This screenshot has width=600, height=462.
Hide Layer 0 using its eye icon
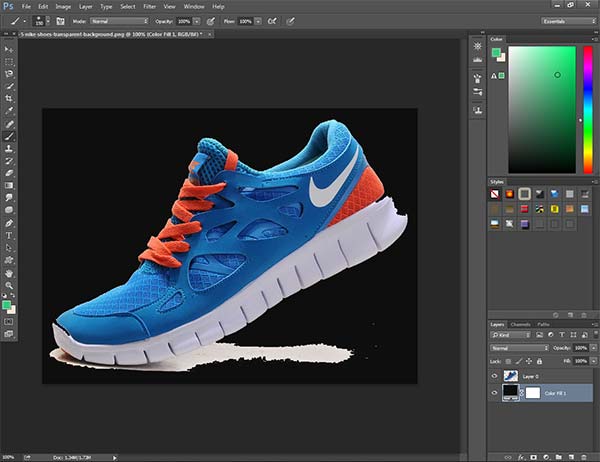tap(494, 376)
